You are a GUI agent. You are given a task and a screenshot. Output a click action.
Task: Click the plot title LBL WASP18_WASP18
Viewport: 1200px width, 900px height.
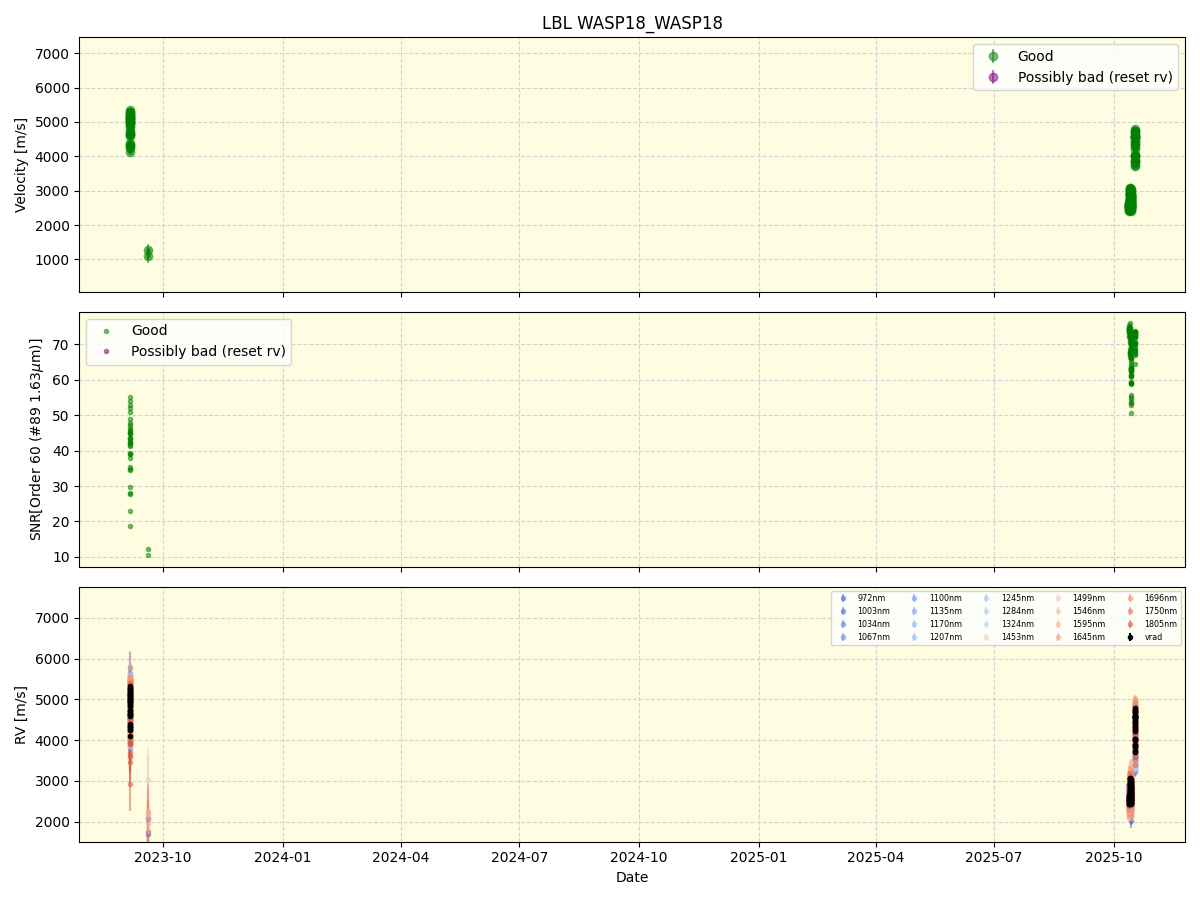[x=632, y=23]
